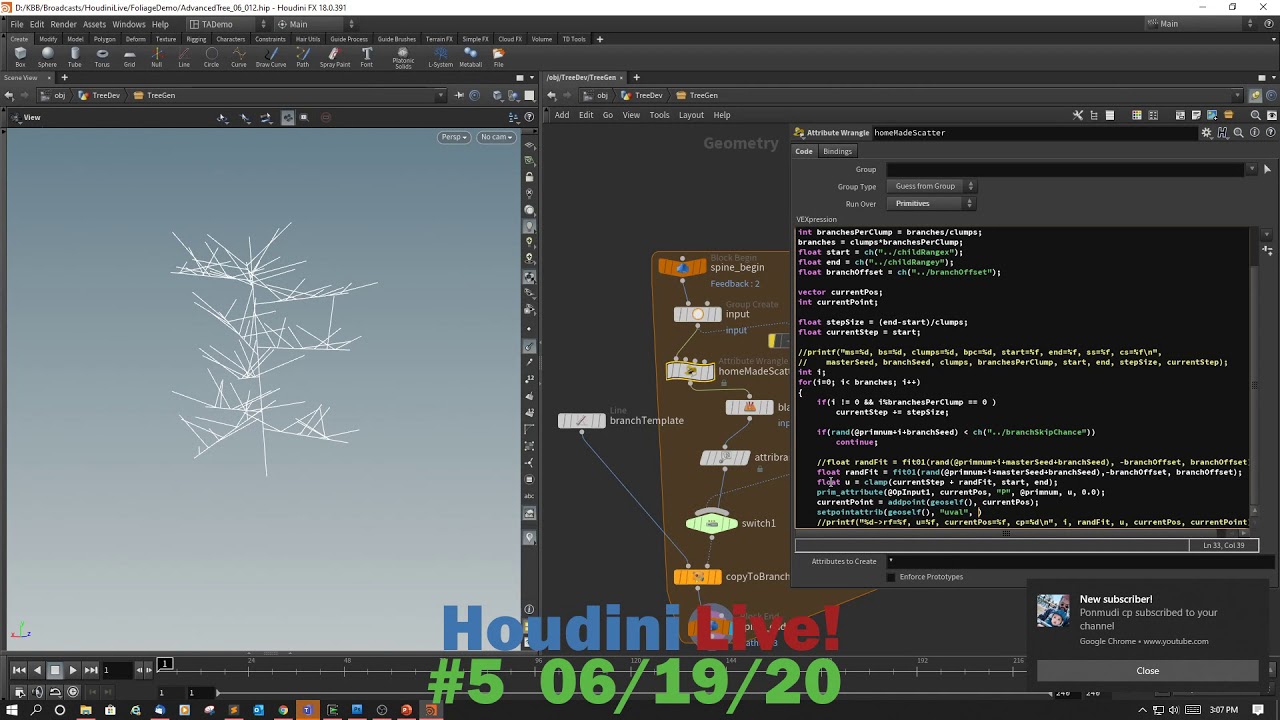This screenshot has height=720, width=1280.
Task: Open the Group Type dropdown
Action: tap(931, 186)
